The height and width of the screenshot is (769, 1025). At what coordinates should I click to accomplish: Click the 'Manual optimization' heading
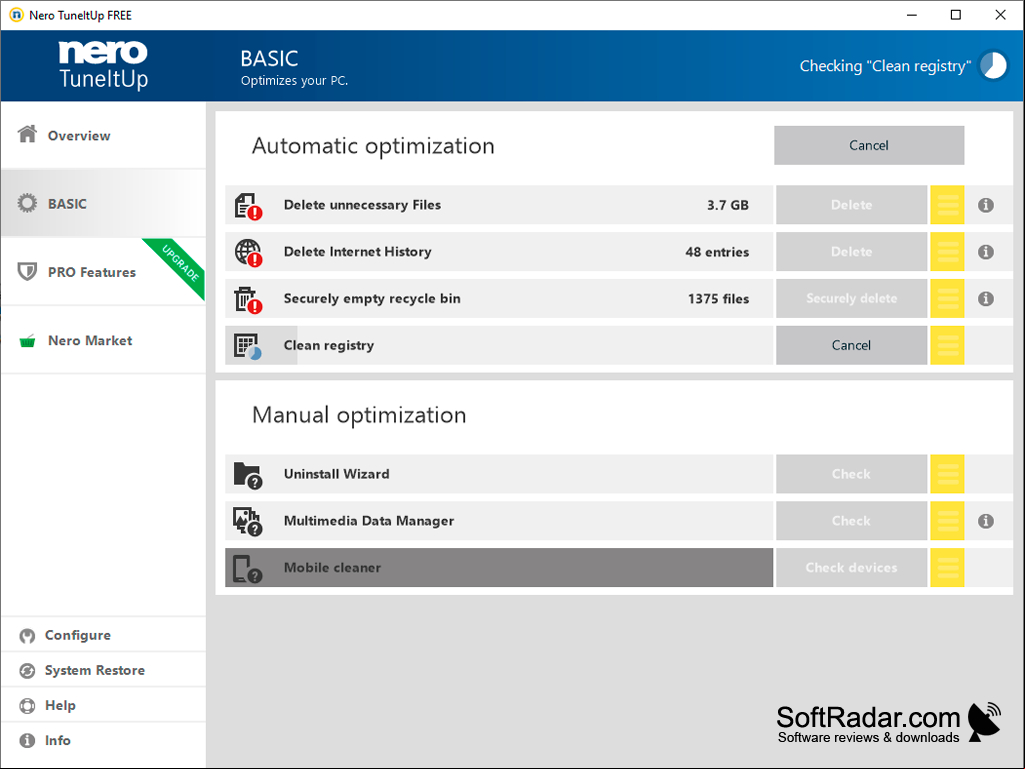(x=360, y=415)
